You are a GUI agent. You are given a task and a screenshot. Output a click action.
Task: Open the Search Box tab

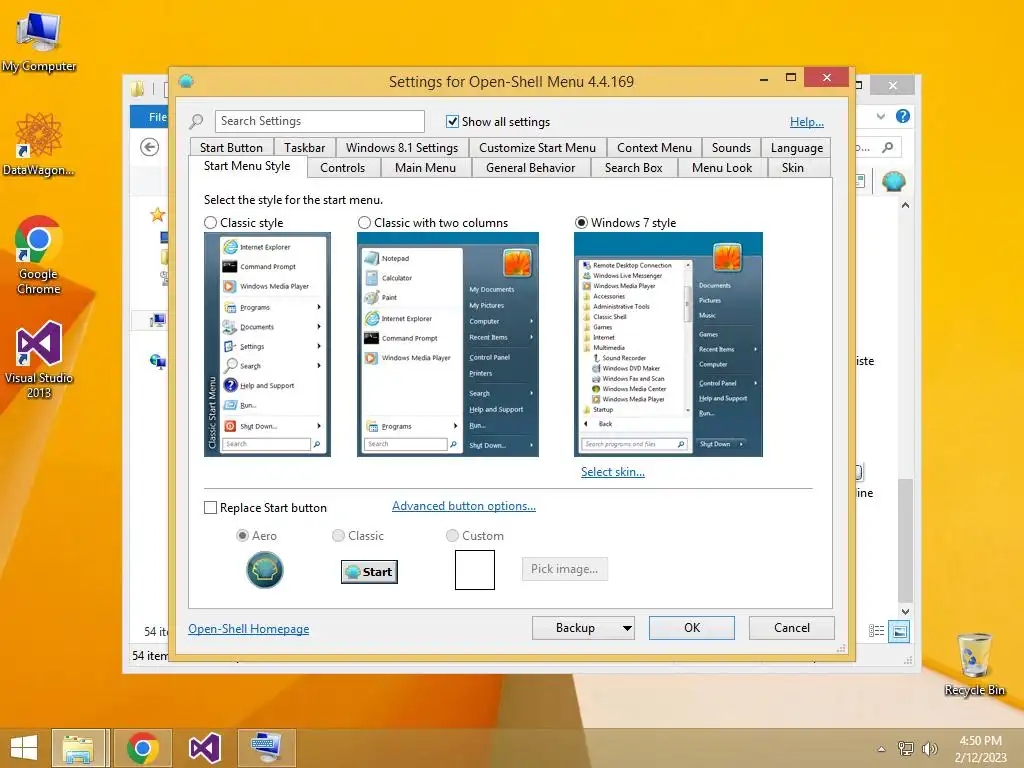click(x=633, y=168)
